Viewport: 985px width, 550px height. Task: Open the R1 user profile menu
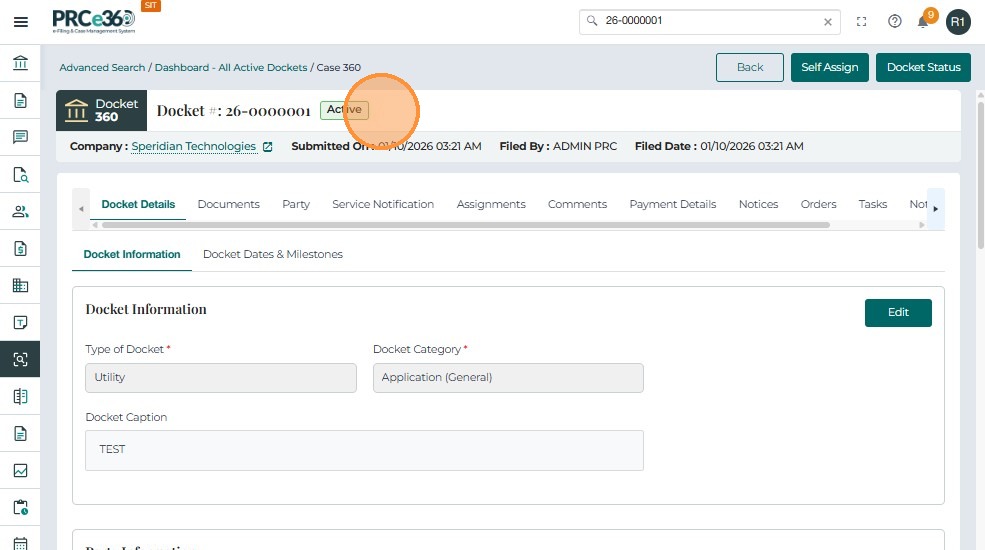[958, 21]
